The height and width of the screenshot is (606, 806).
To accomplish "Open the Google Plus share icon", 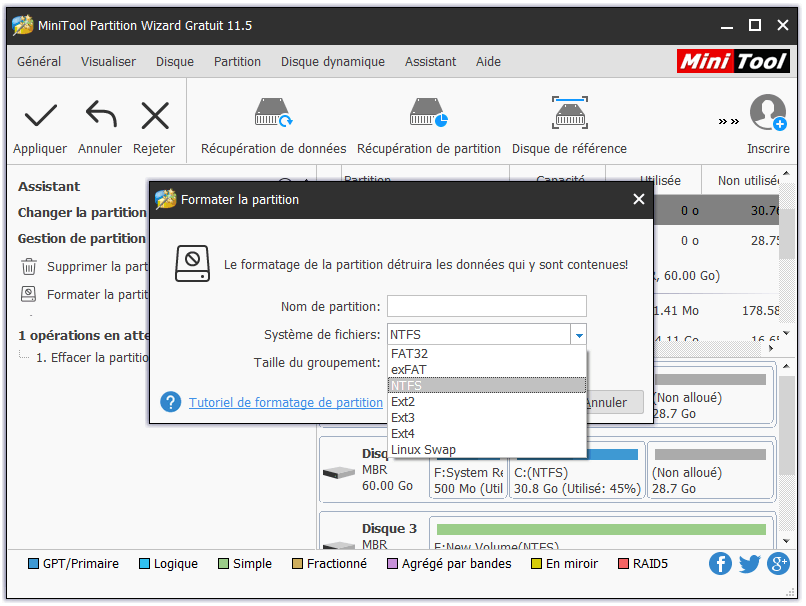I will pos(778,564).
